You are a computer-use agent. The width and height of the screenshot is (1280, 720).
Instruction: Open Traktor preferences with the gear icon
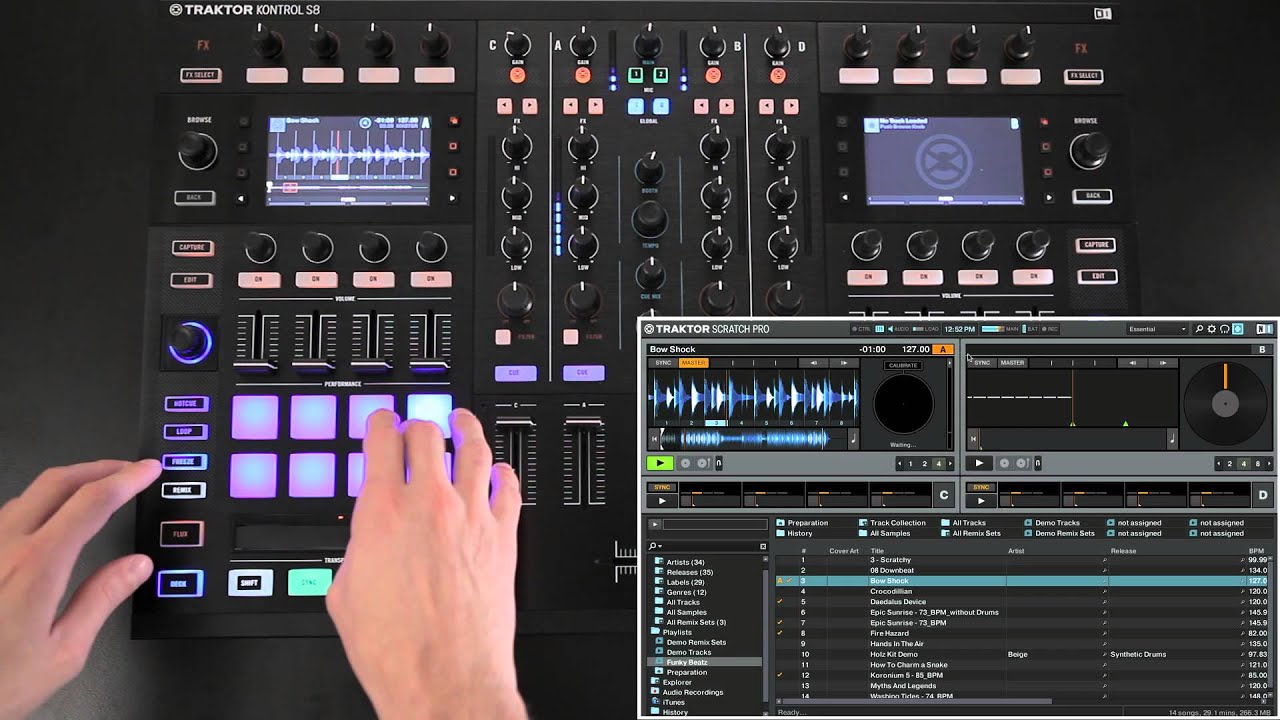pyautogui.click(x=1211, y=329)
